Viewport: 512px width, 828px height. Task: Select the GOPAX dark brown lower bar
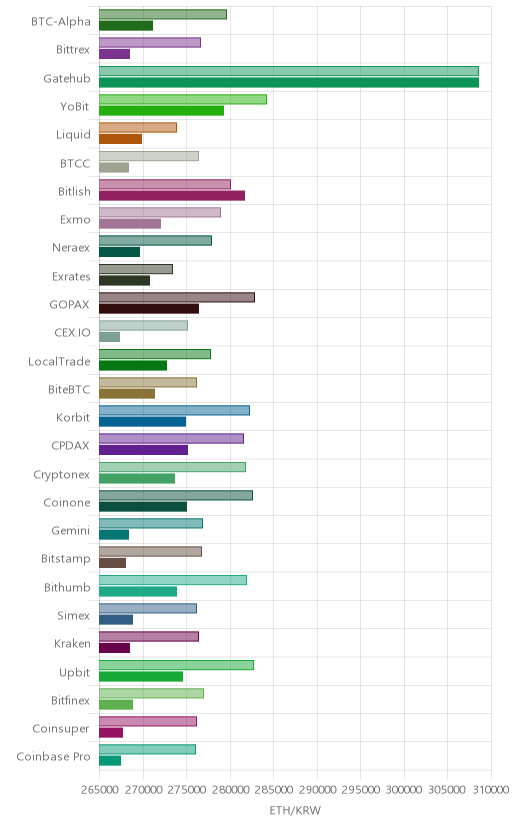(149, 309)
